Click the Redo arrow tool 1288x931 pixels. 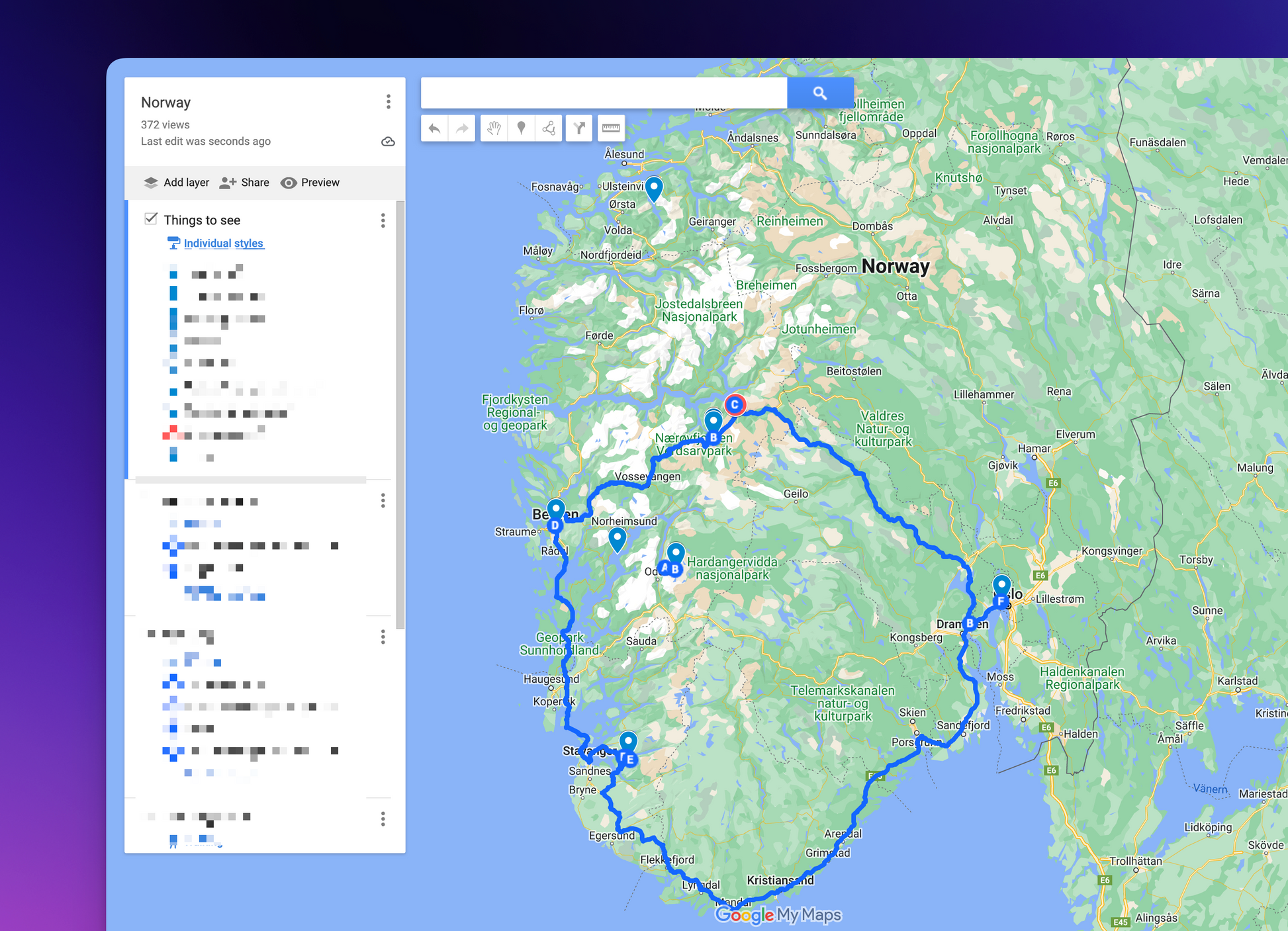tap(462, 128)
